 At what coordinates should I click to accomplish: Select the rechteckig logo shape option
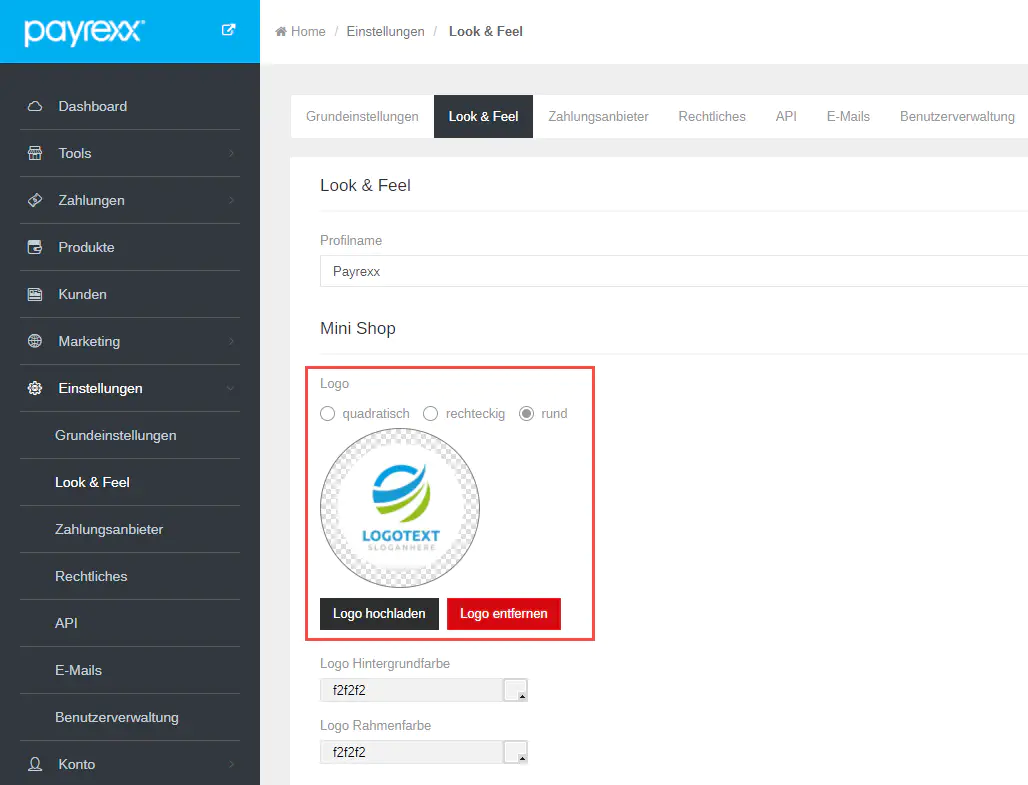coord(431,413)
